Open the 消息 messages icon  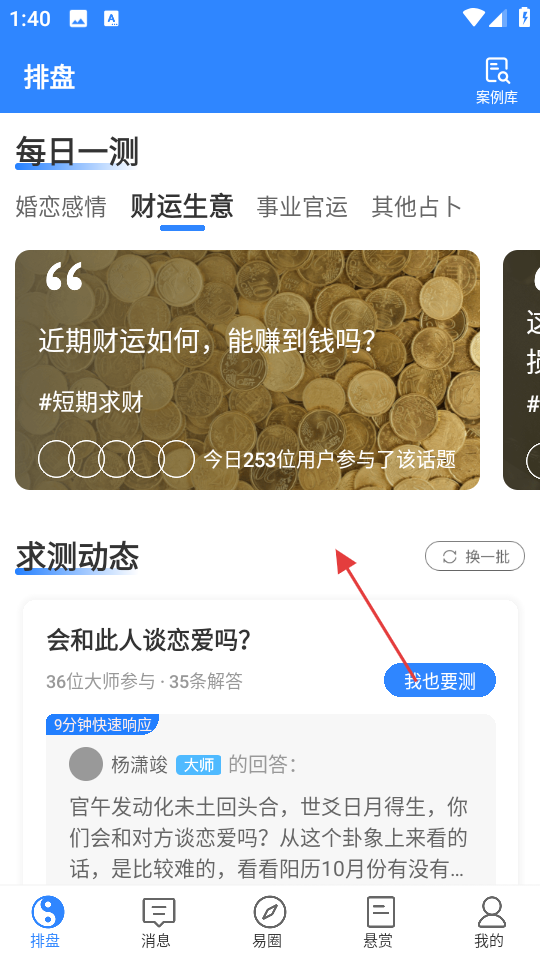click(x=159, y=913)
